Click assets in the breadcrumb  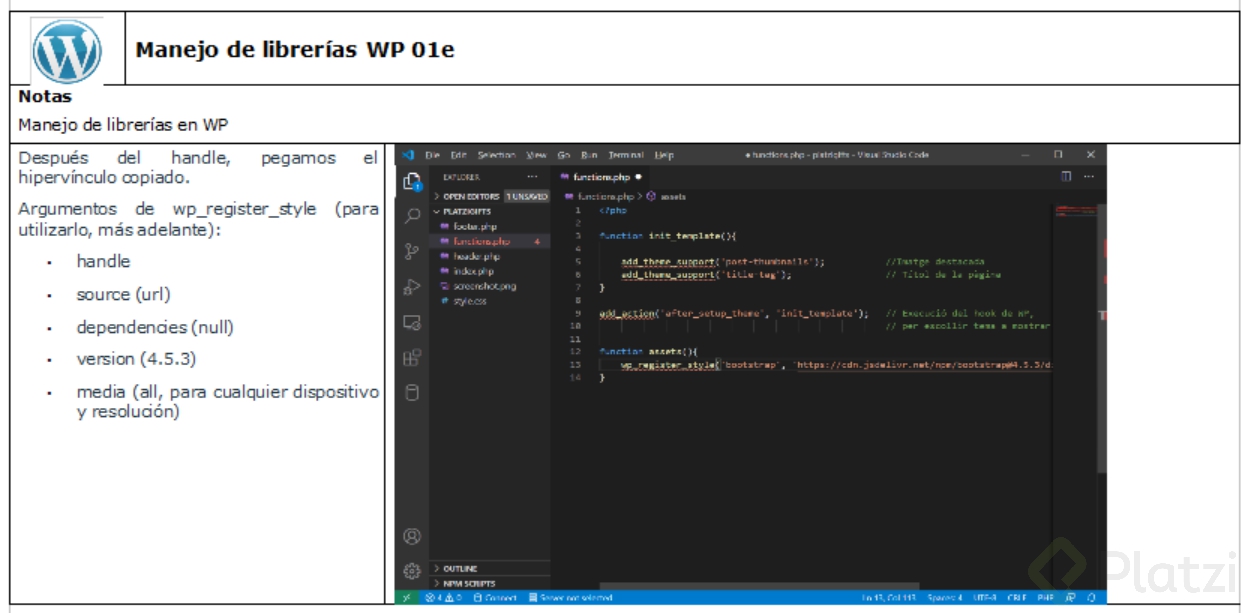click(x=673, y=197)
